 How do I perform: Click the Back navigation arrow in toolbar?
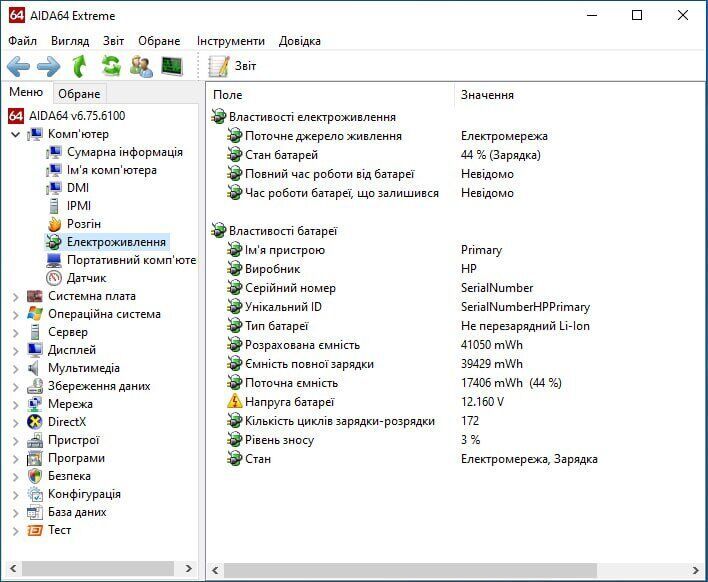pyautogui.click(x=19, y=67)
